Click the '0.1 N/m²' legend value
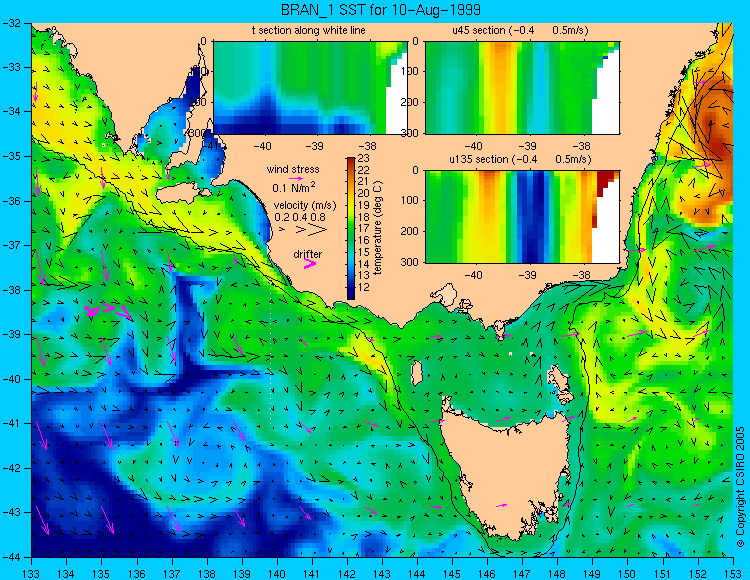Viewport: 750px width, 580px height. pos(294,187)
